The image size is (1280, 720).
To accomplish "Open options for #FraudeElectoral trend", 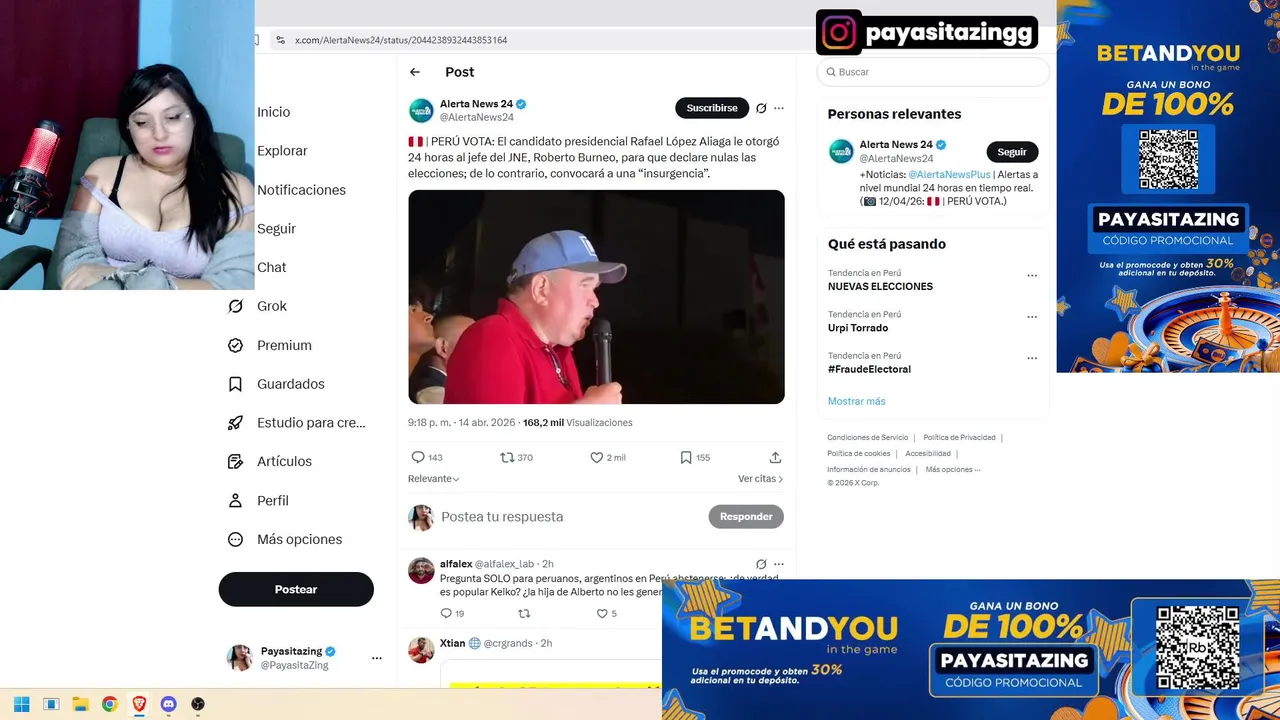I will 1032,358.
